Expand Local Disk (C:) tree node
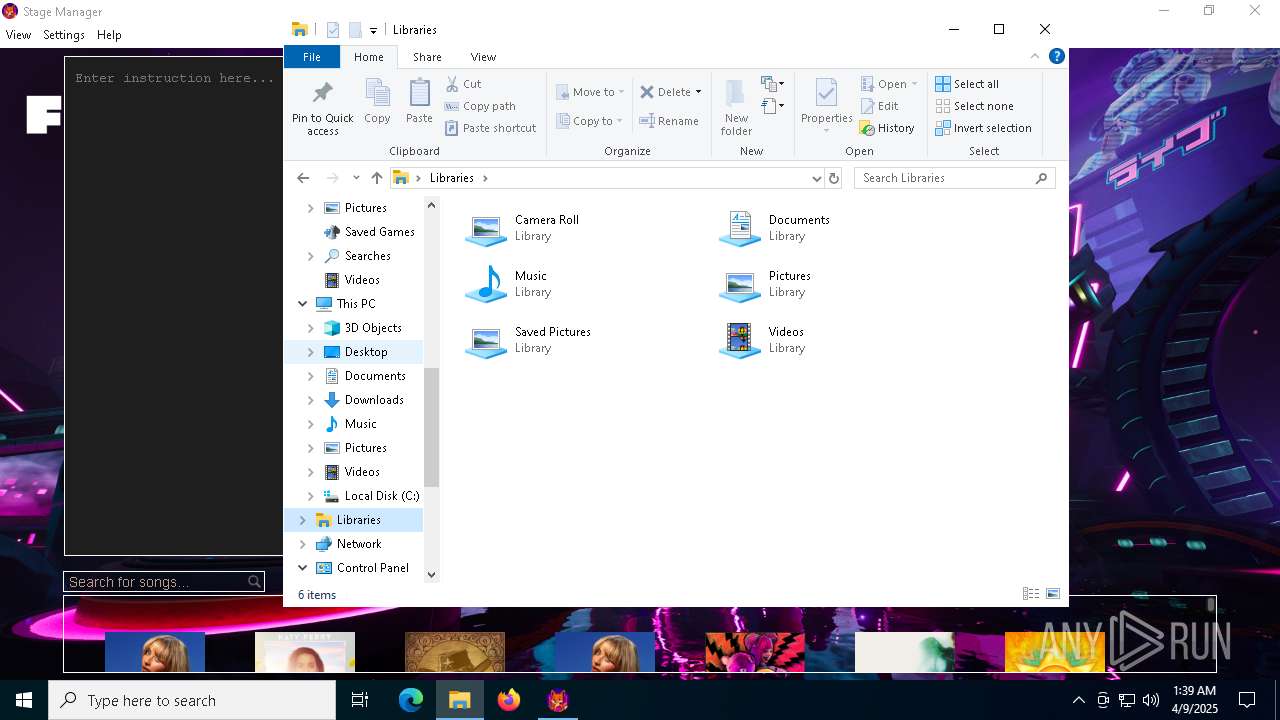This screenshot has width=1280, height=720. 310,496
